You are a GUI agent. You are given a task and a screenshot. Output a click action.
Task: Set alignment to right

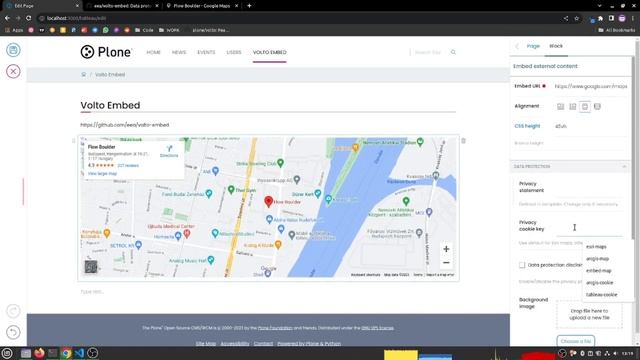click(573, 107)
